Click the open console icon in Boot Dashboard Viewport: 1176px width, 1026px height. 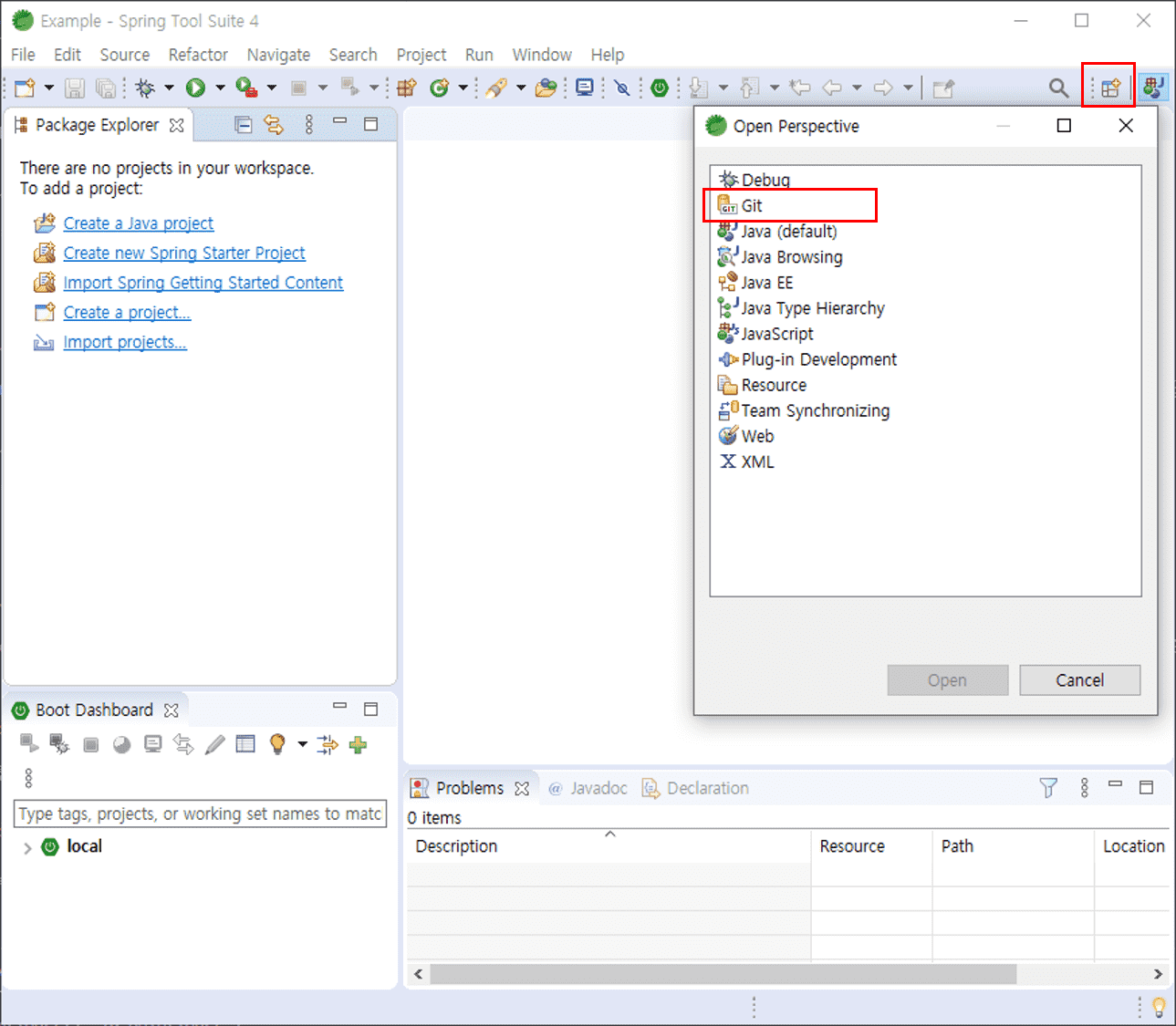click(152, 744)
